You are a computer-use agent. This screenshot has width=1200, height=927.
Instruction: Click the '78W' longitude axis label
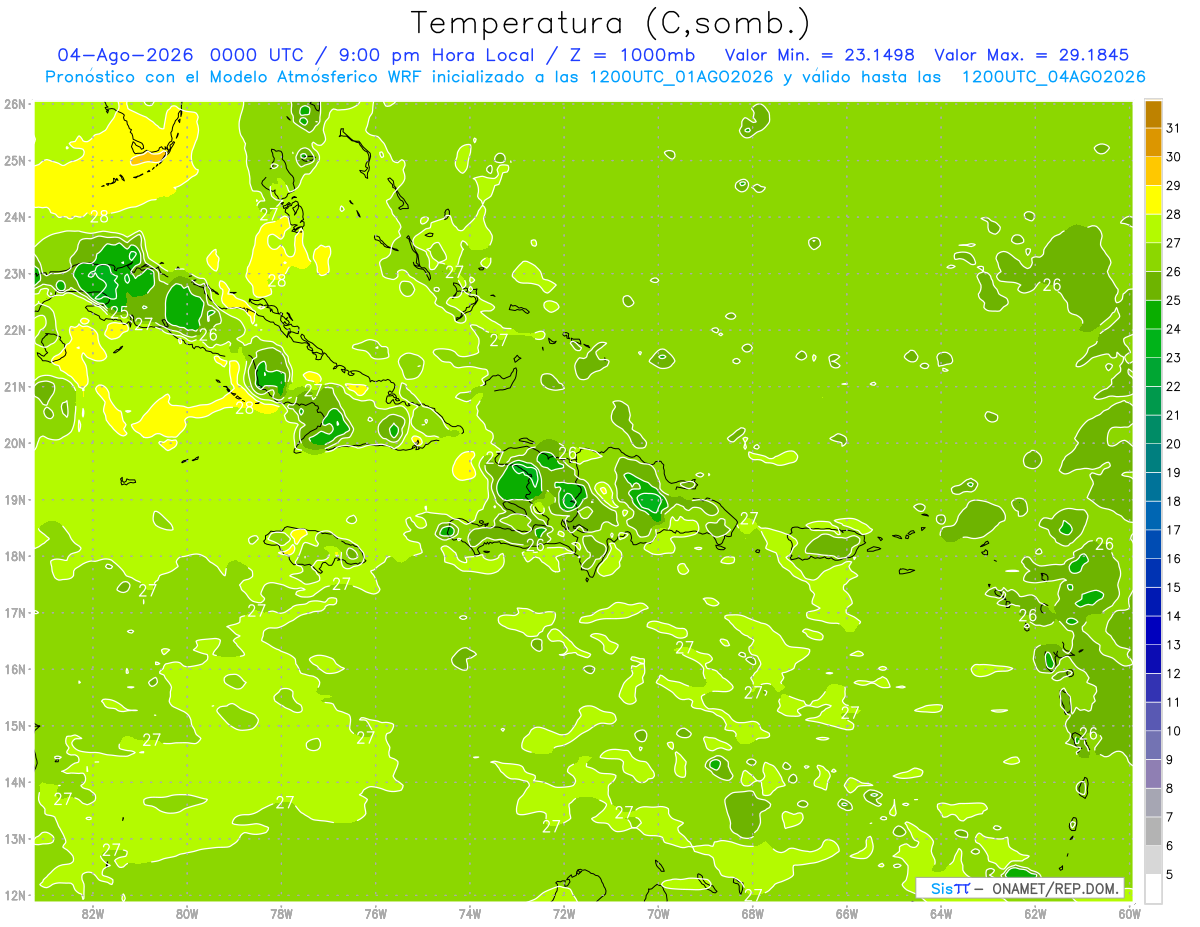click(281, 913)
